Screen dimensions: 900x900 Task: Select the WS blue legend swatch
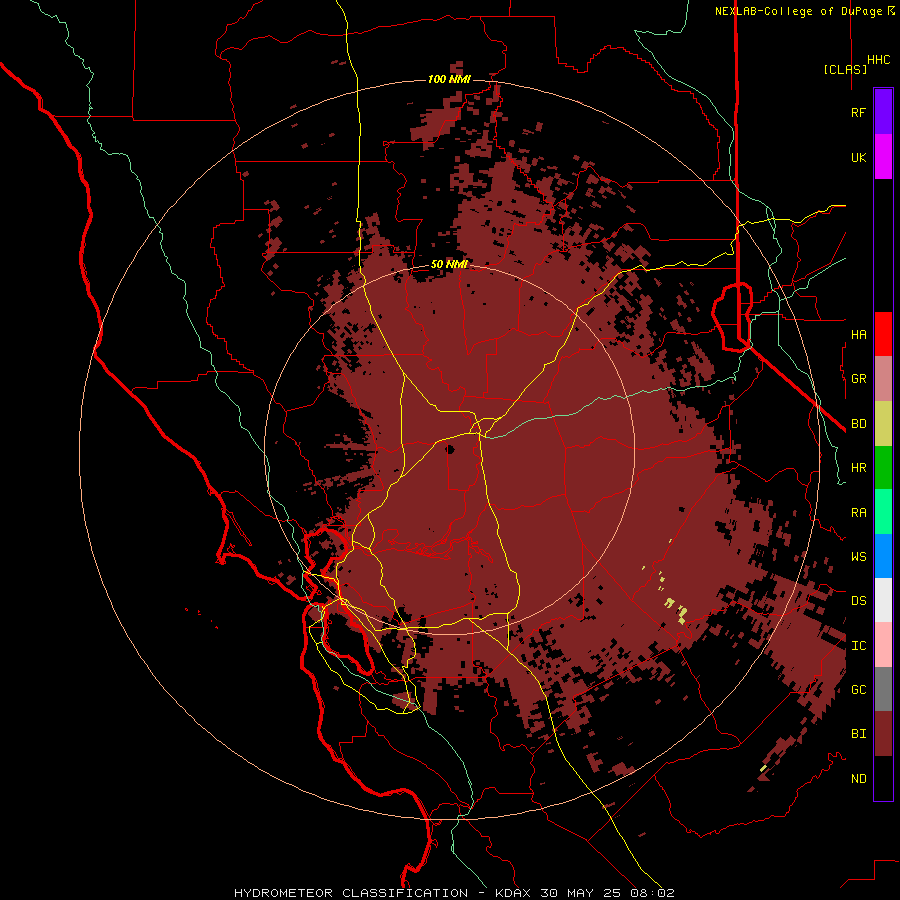tap(883, 556)
